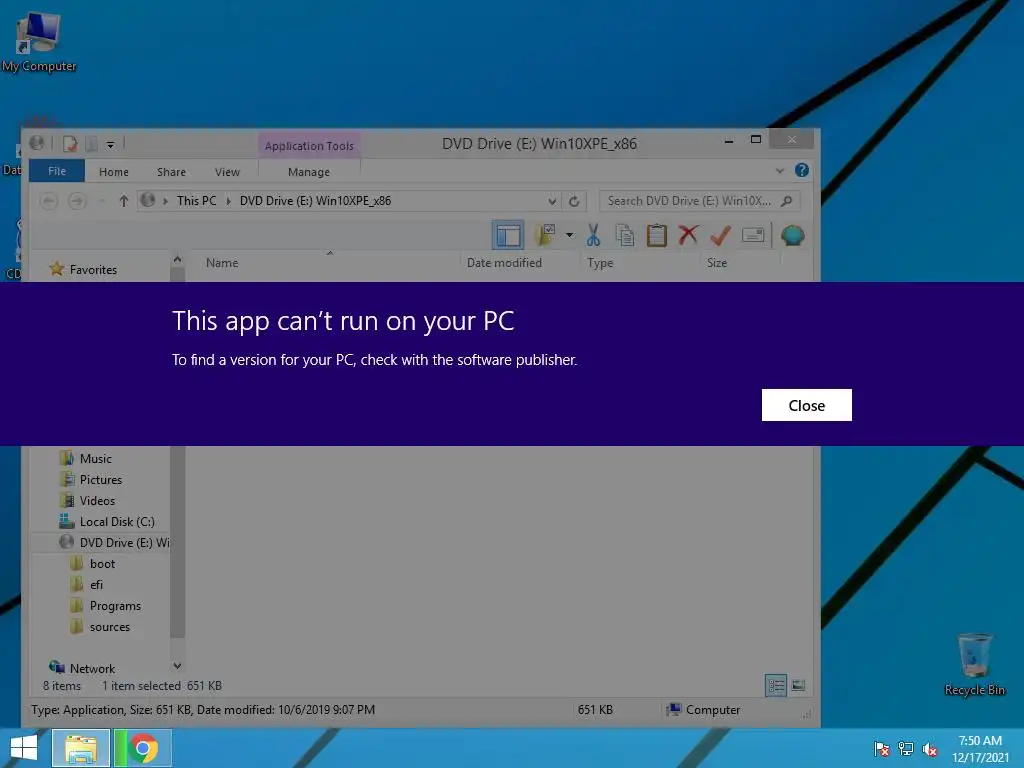Expand the ribbon with the chevron

pyautogui.click(x=780, y=170)
